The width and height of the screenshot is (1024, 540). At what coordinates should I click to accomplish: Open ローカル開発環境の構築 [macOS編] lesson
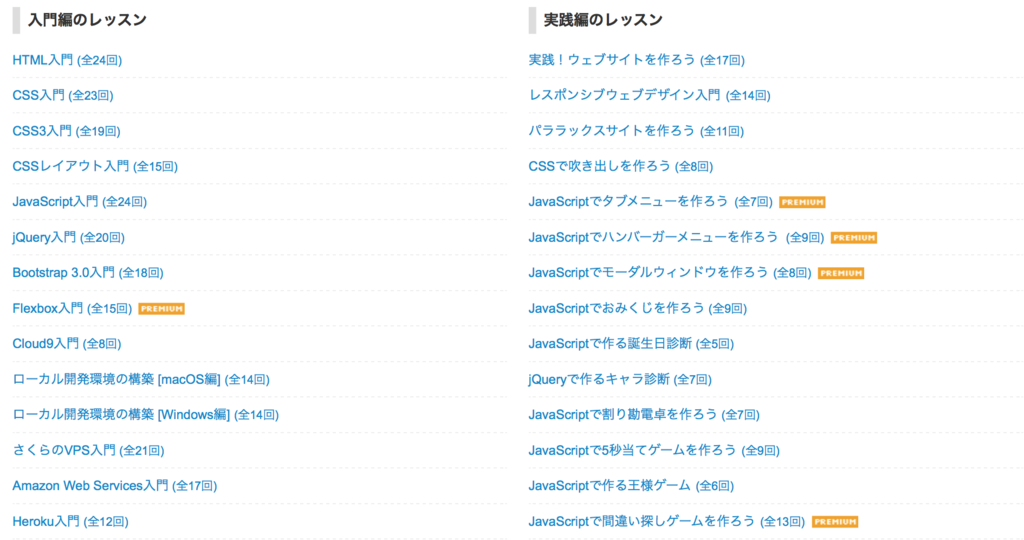point(141,379)
